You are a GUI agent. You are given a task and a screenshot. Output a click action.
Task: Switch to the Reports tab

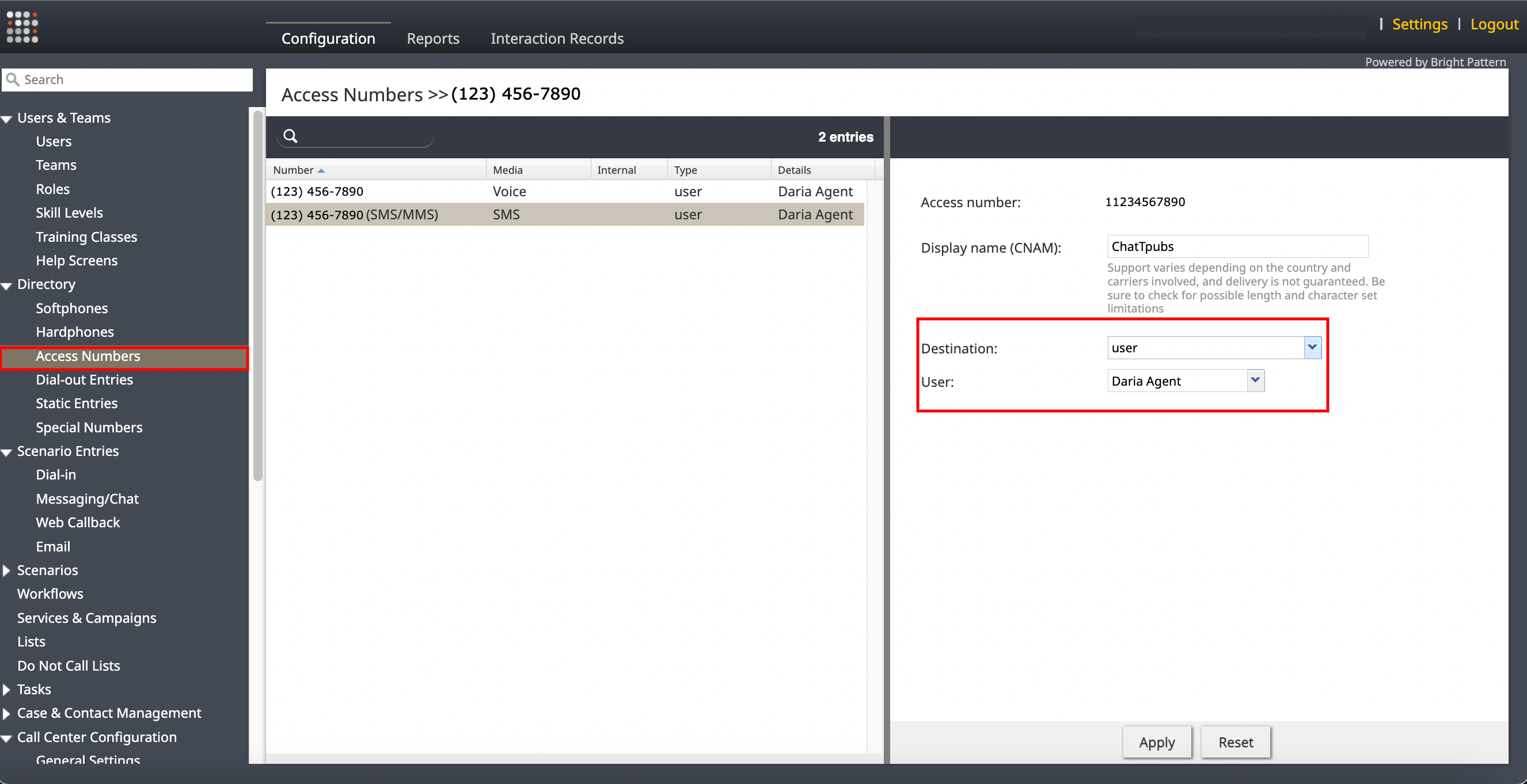point(433,39)
